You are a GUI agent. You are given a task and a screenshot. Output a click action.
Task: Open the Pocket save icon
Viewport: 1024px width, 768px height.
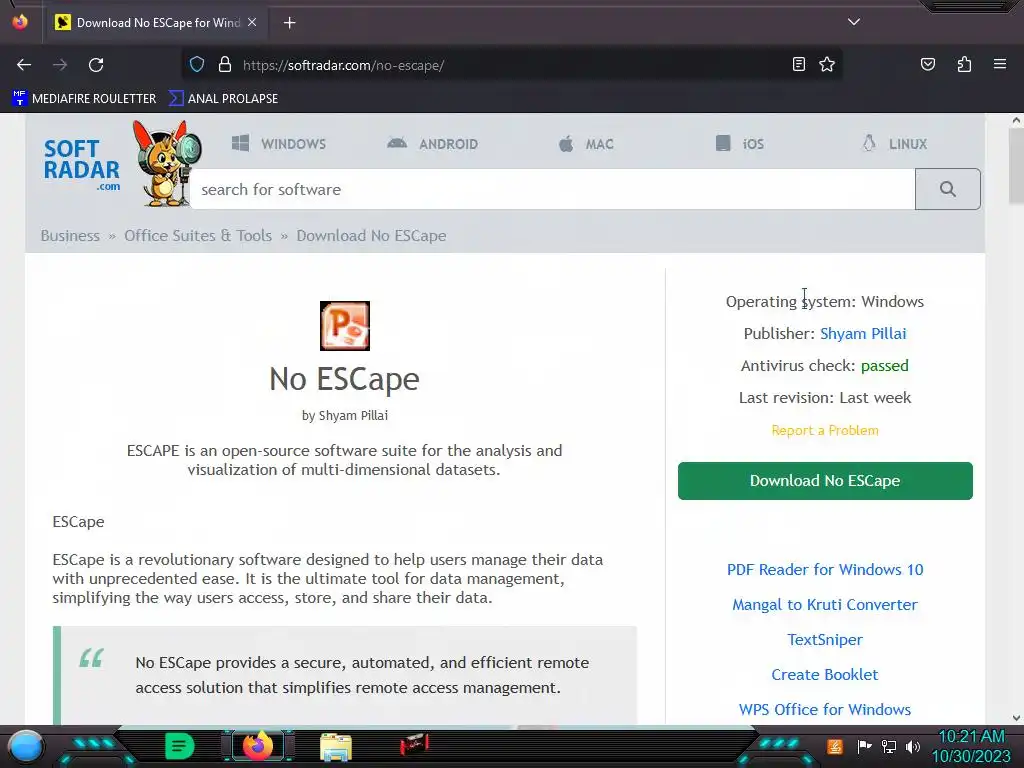pyautogui.click(x=927, y=64)
